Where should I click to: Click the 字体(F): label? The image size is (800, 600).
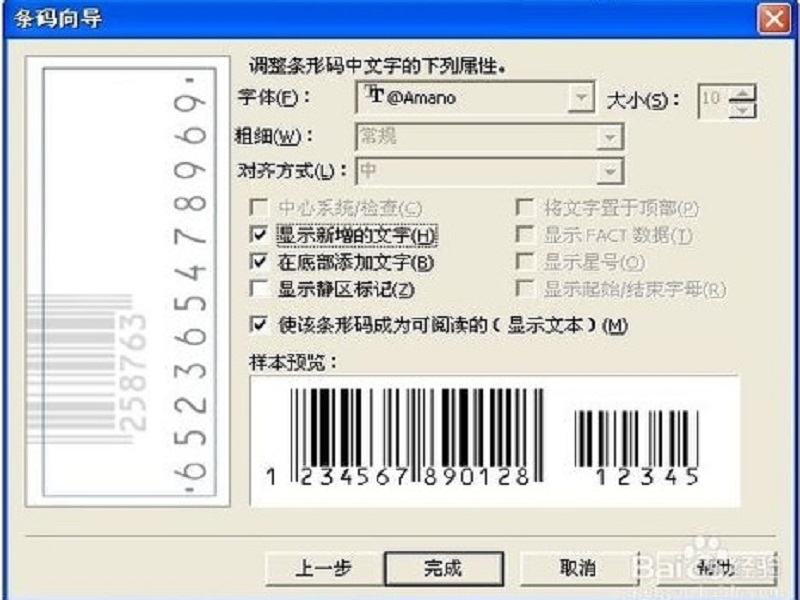pyautogui.click(x=273, y=97)
